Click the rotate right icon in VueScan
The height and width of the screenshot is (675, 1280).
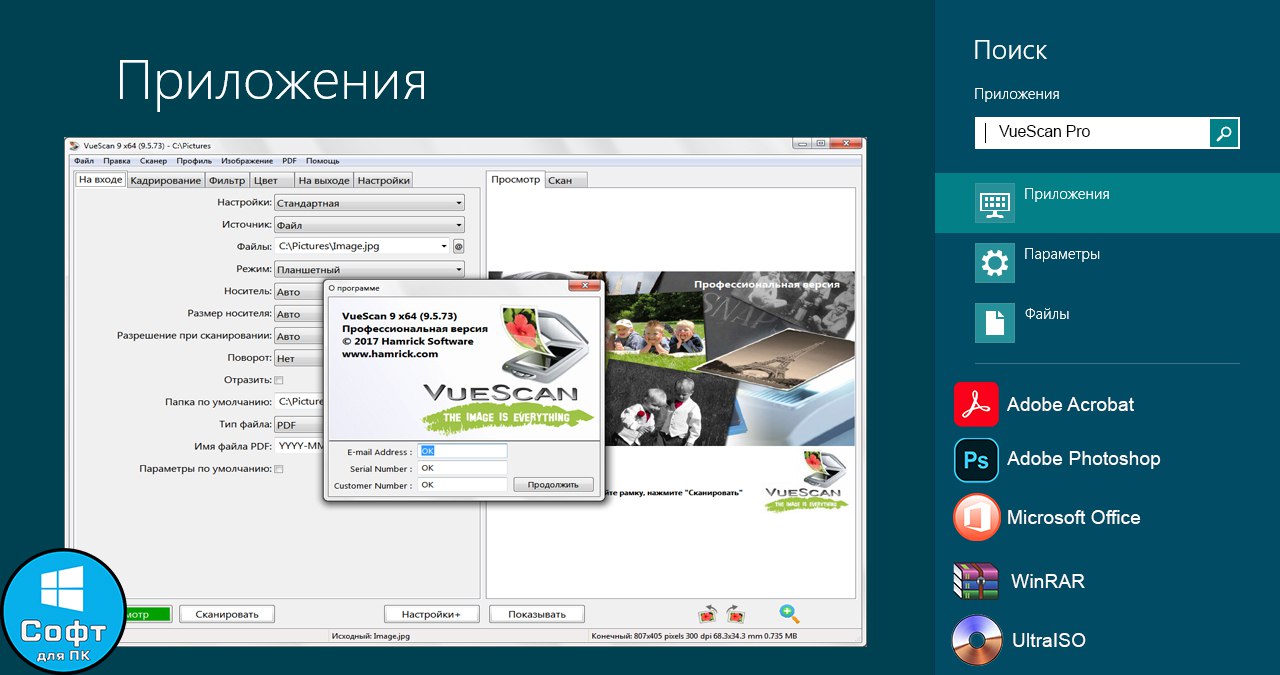coord(735,614)
